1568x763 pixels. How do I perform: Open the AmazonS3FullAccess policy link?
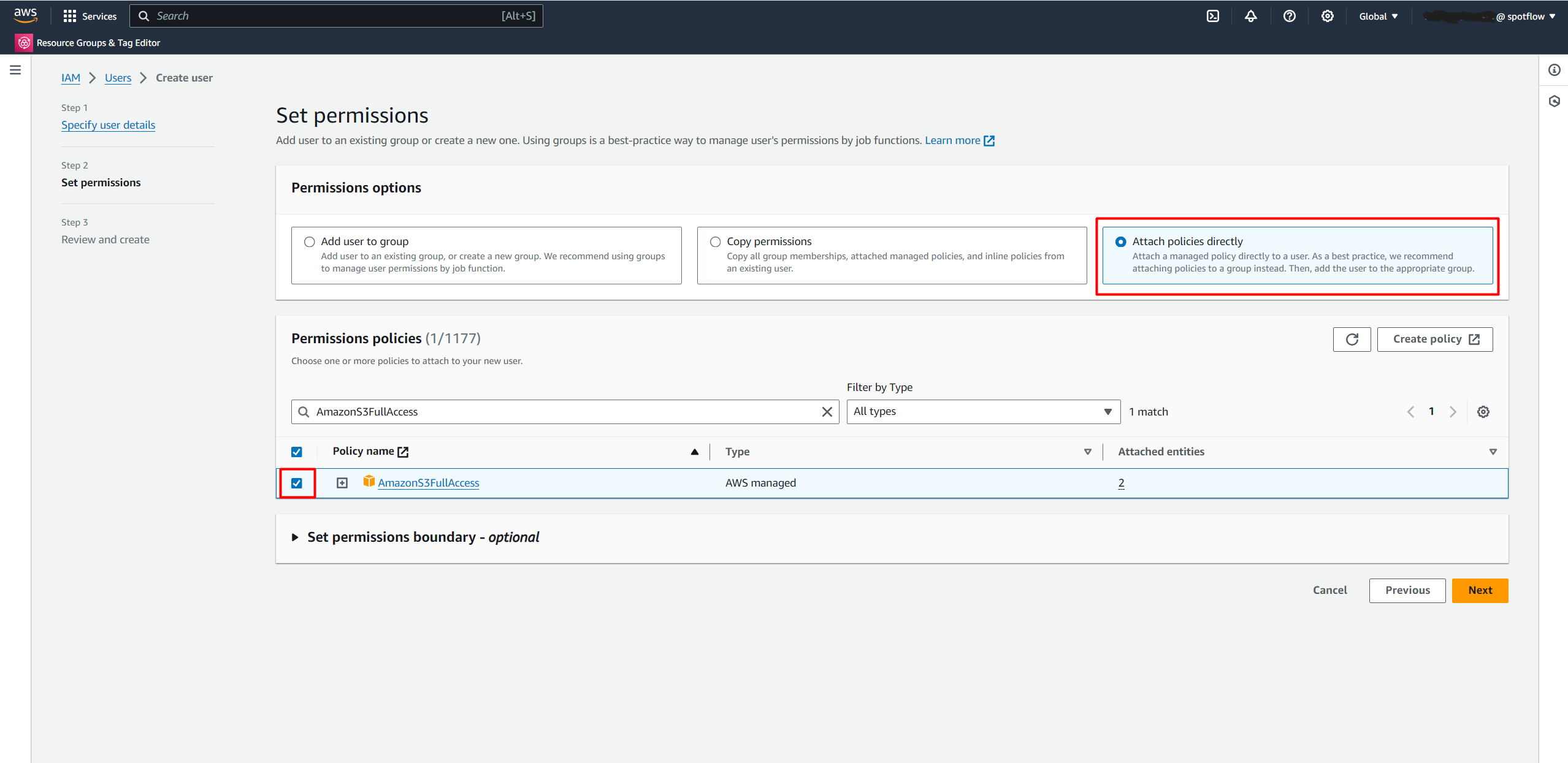click(x=429, y=483)
